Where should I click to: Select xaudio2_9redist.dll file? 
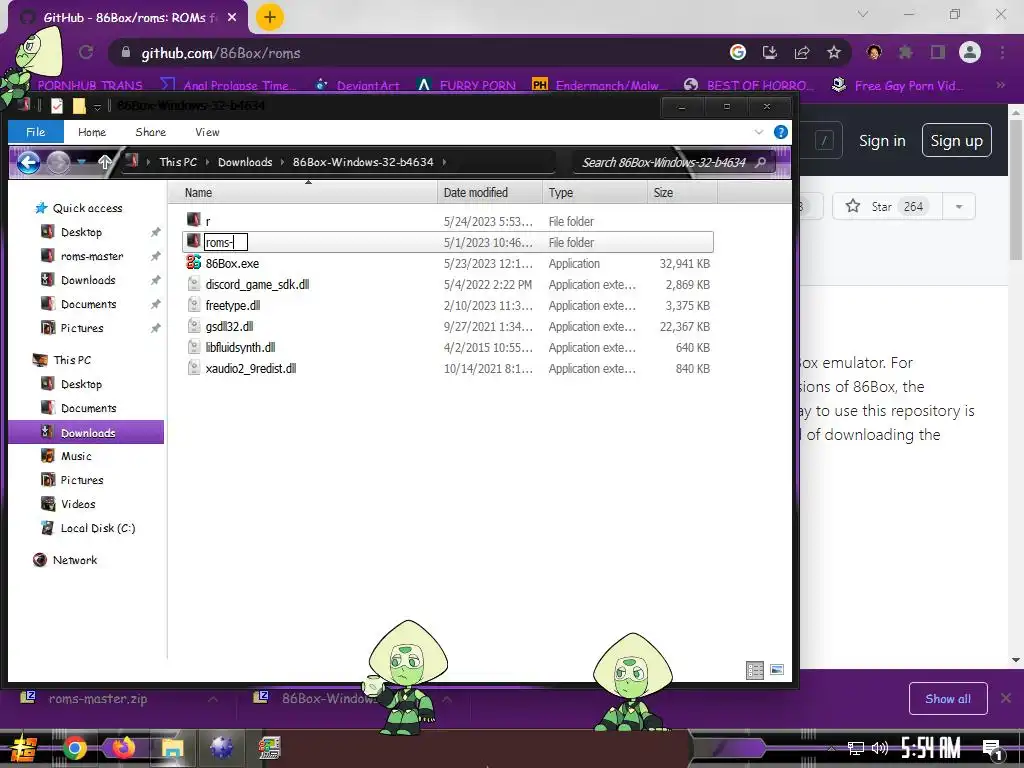coord(251,368)
